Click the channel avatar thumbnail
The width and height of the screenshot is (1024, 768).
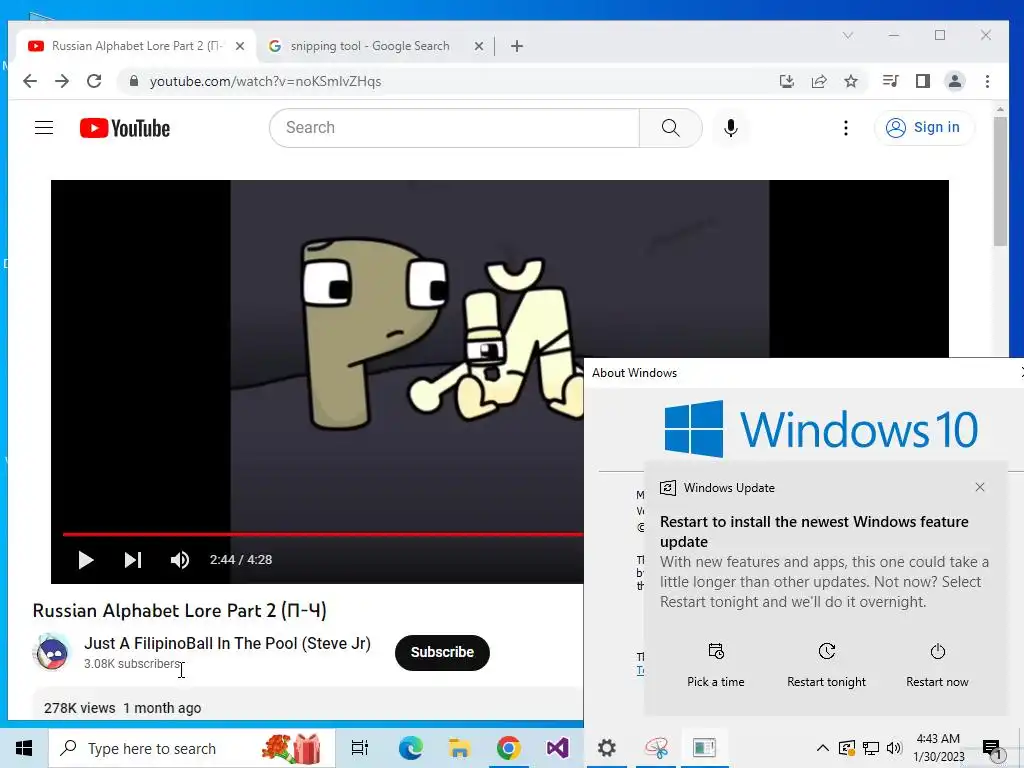(x=52, y=652)
